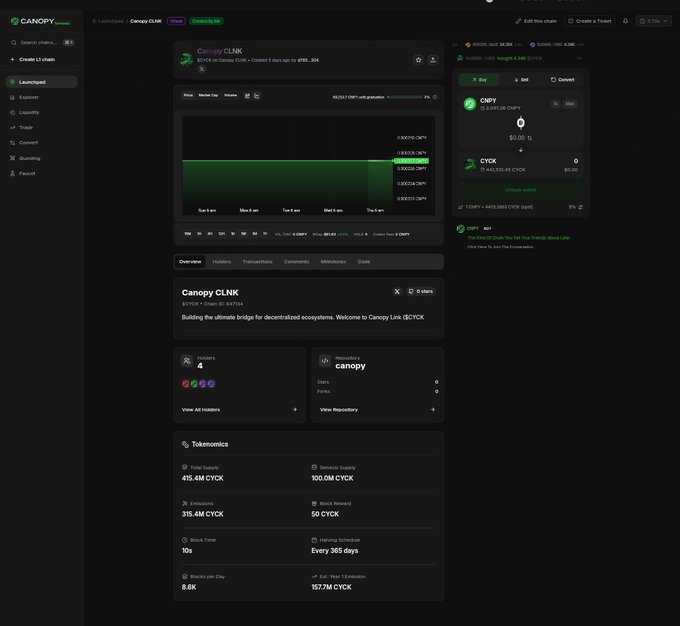Click the rate swap icon before 1 CNPY

(x=461, y=207)
